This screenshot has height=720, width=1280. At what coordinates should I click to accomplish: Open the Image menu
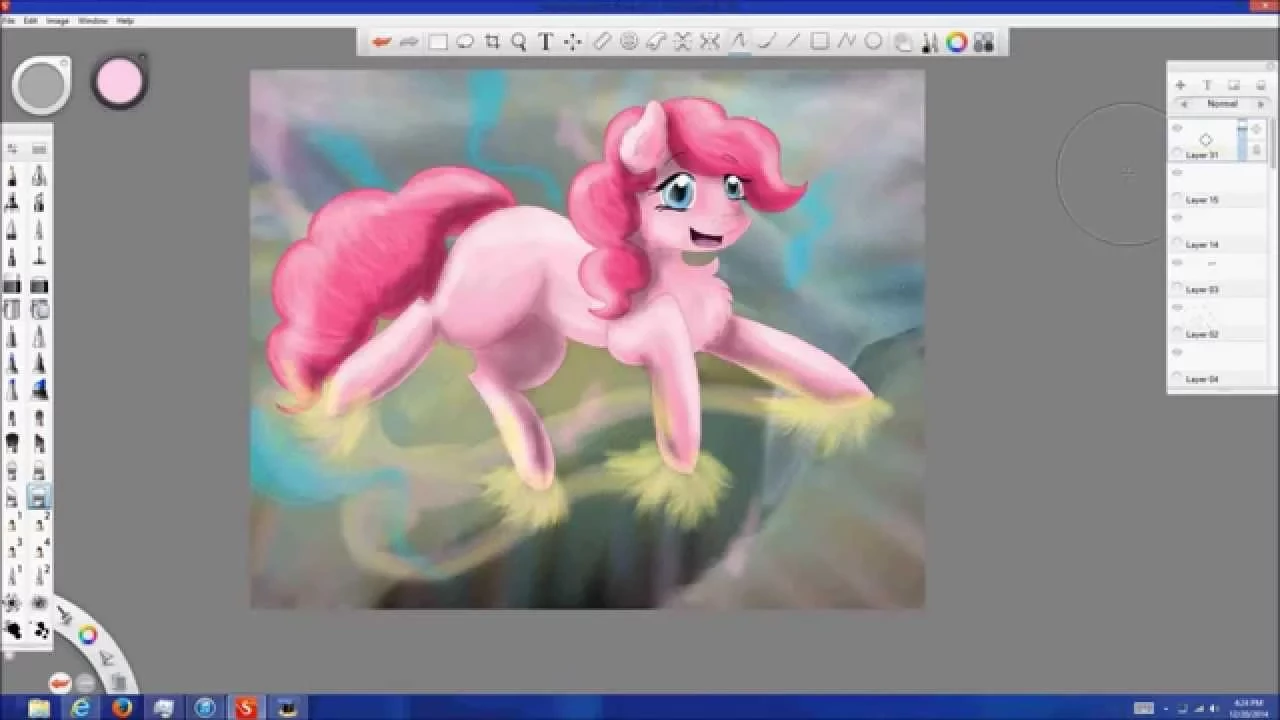coord(58,20)
